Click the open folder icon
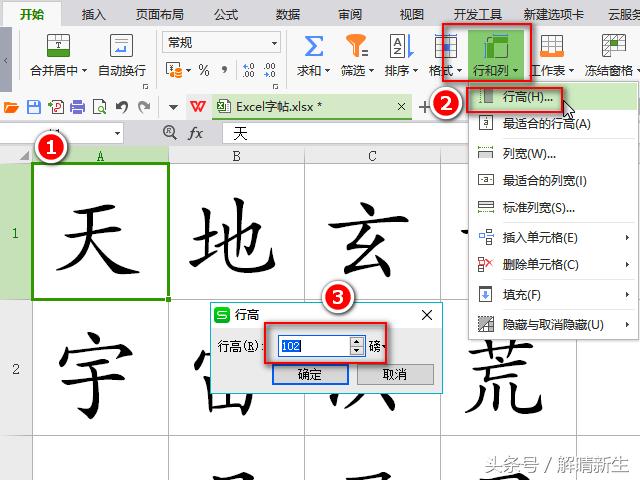 click(x=11, y=107)
